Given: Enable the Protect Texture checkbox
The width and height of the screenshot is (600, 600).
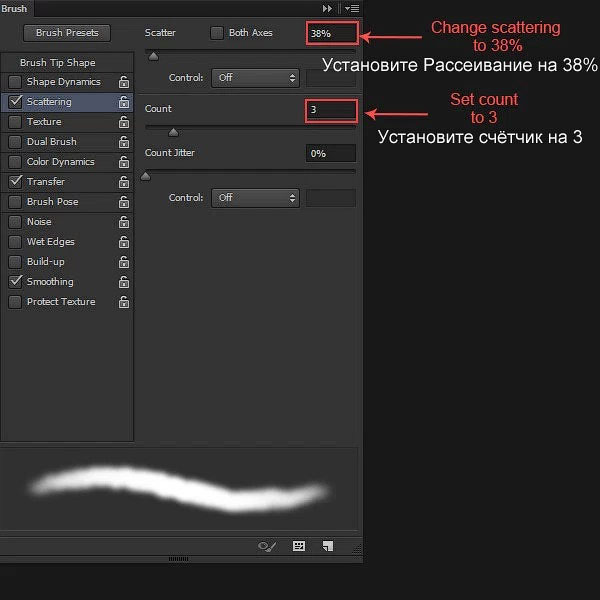Looking at the screenshot, I should (x=15, y=302).
